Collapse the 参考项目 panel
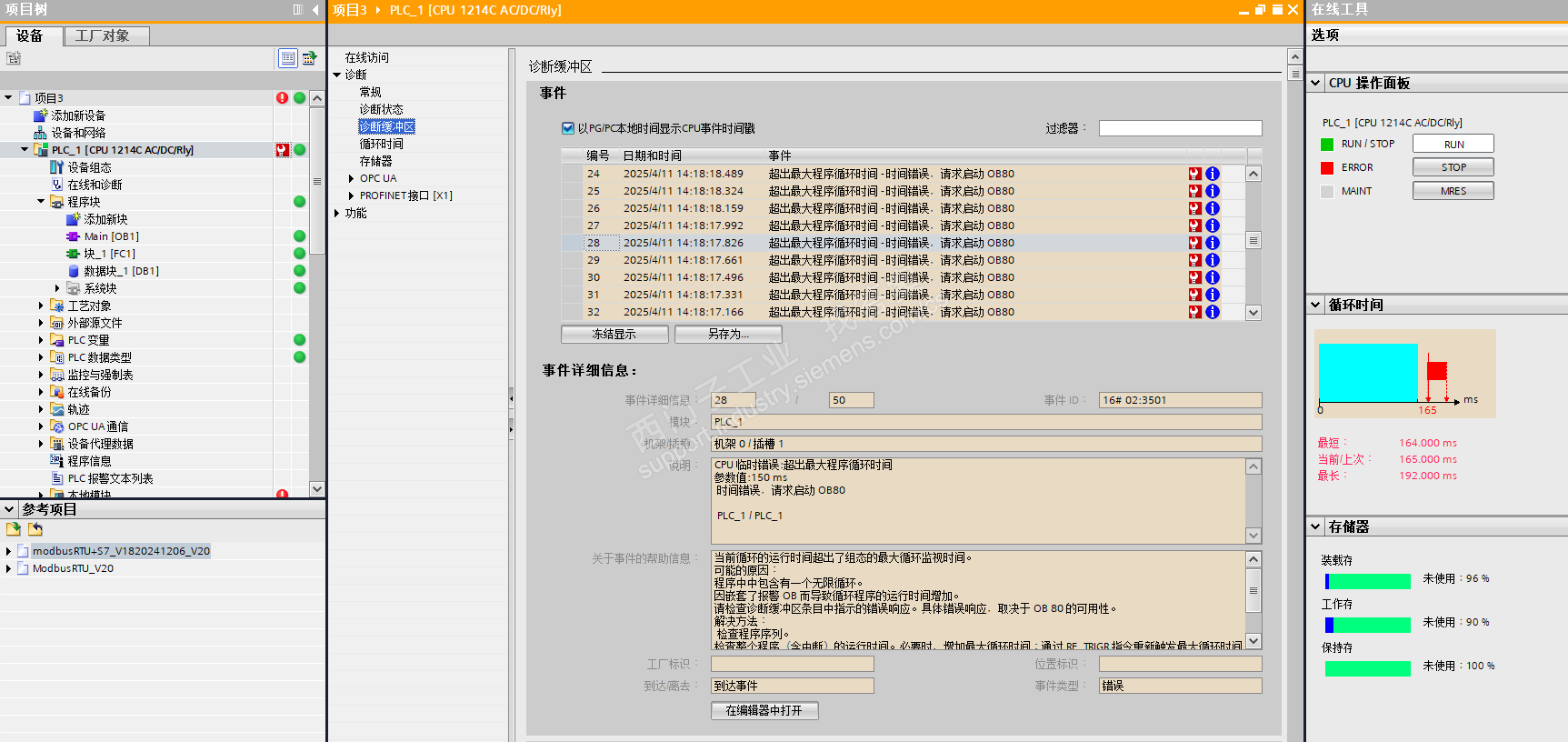Screen dimensions: 1568x742 [x=9, y=509]
